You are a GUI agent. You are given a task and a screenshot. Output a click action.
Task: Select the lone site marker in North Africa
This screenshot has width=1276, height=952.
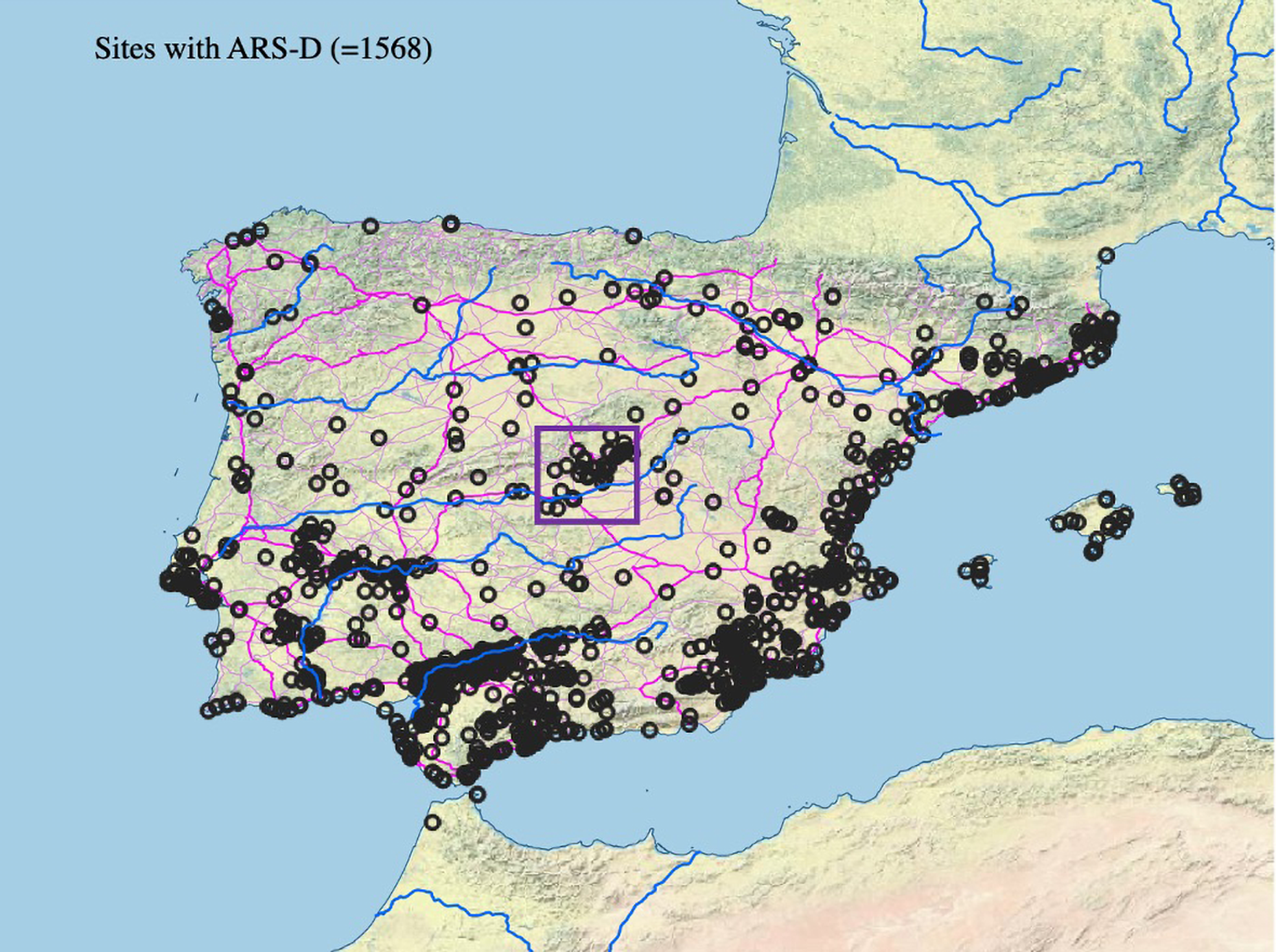[x=432, y=822]
